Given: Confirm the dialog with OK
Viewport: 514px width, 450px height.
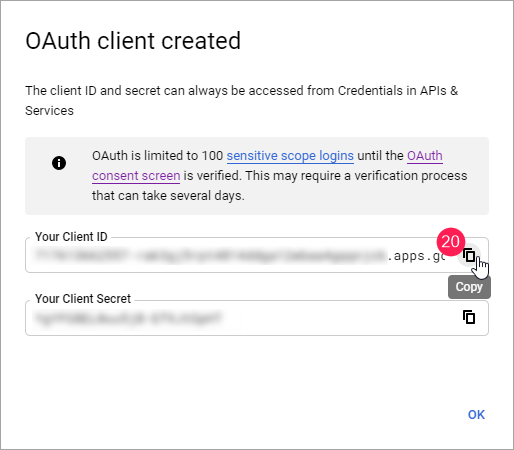Looking at the screenshot, I should 476,415.
